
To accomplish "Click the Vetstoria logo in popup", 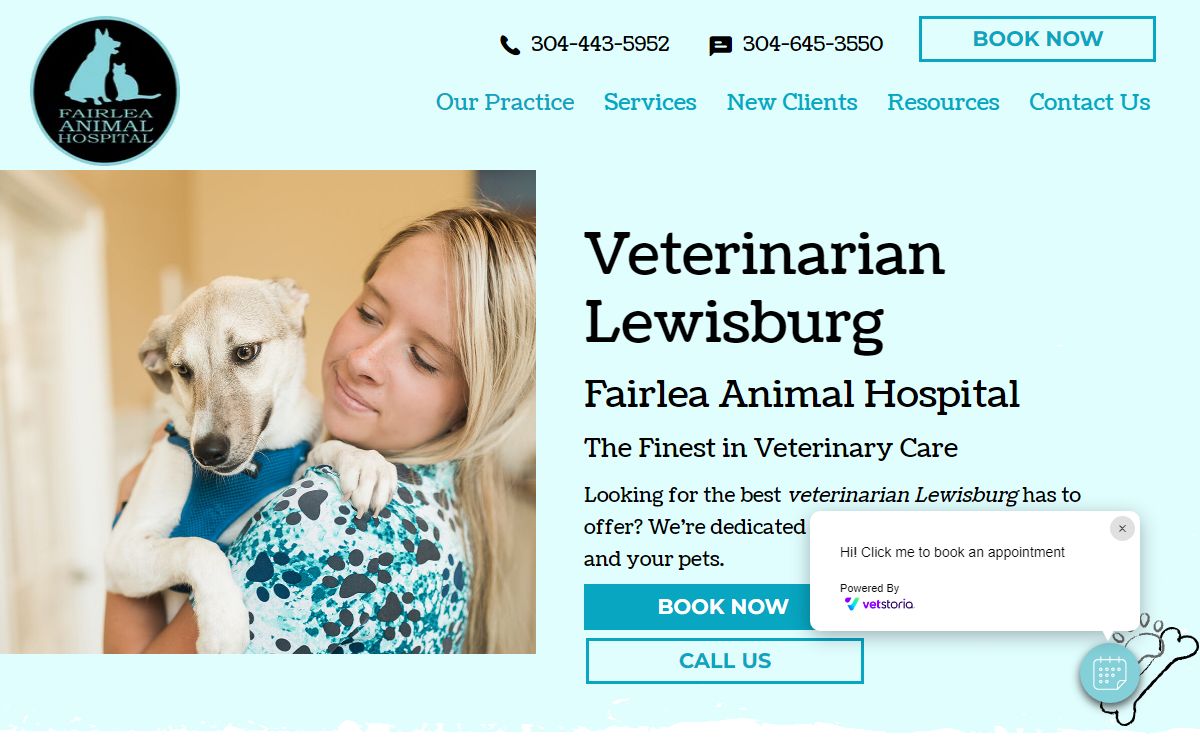I will point(879,604).
